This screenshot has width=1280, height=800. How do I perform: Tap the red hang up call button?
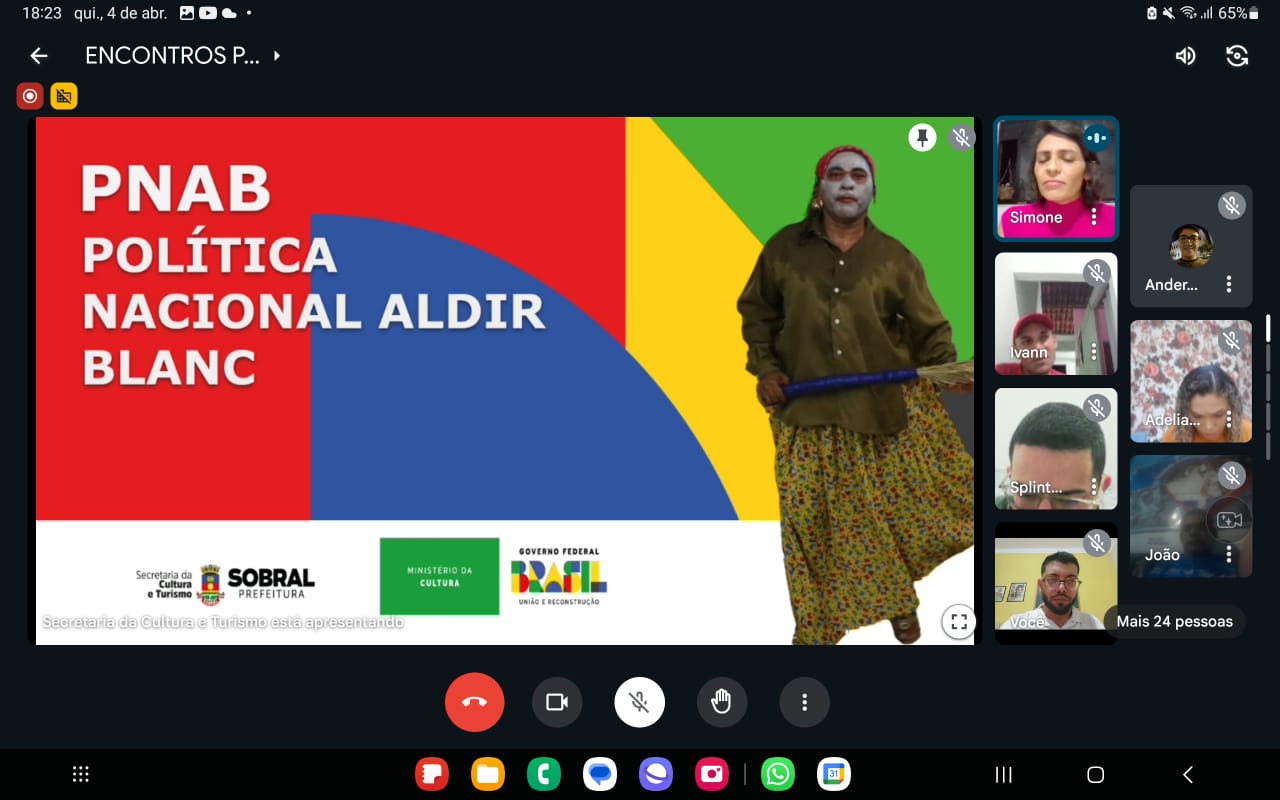474,702
